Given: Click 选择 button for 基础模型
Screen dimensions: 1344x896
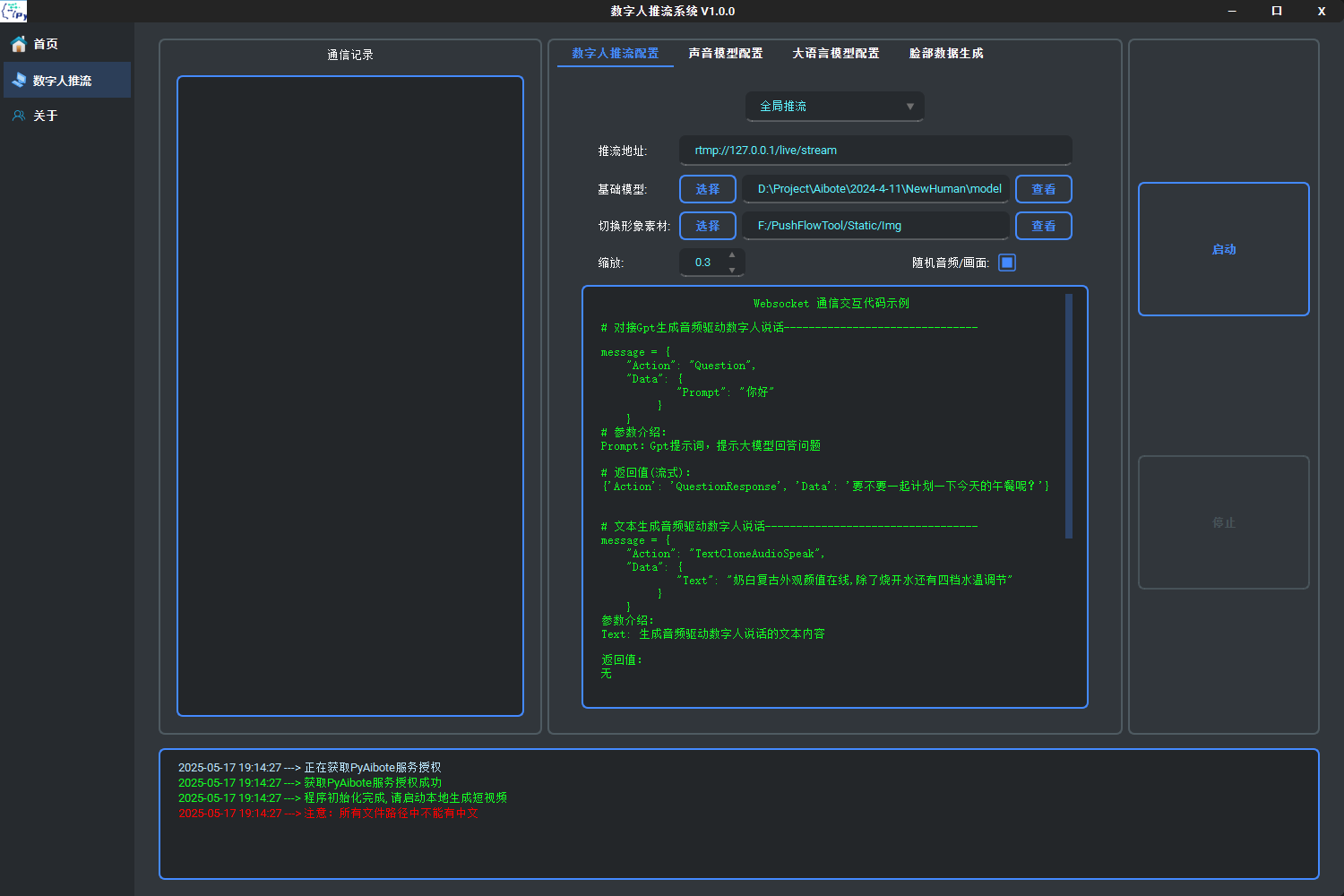Looking at the screenshot, I should point(707,189).
